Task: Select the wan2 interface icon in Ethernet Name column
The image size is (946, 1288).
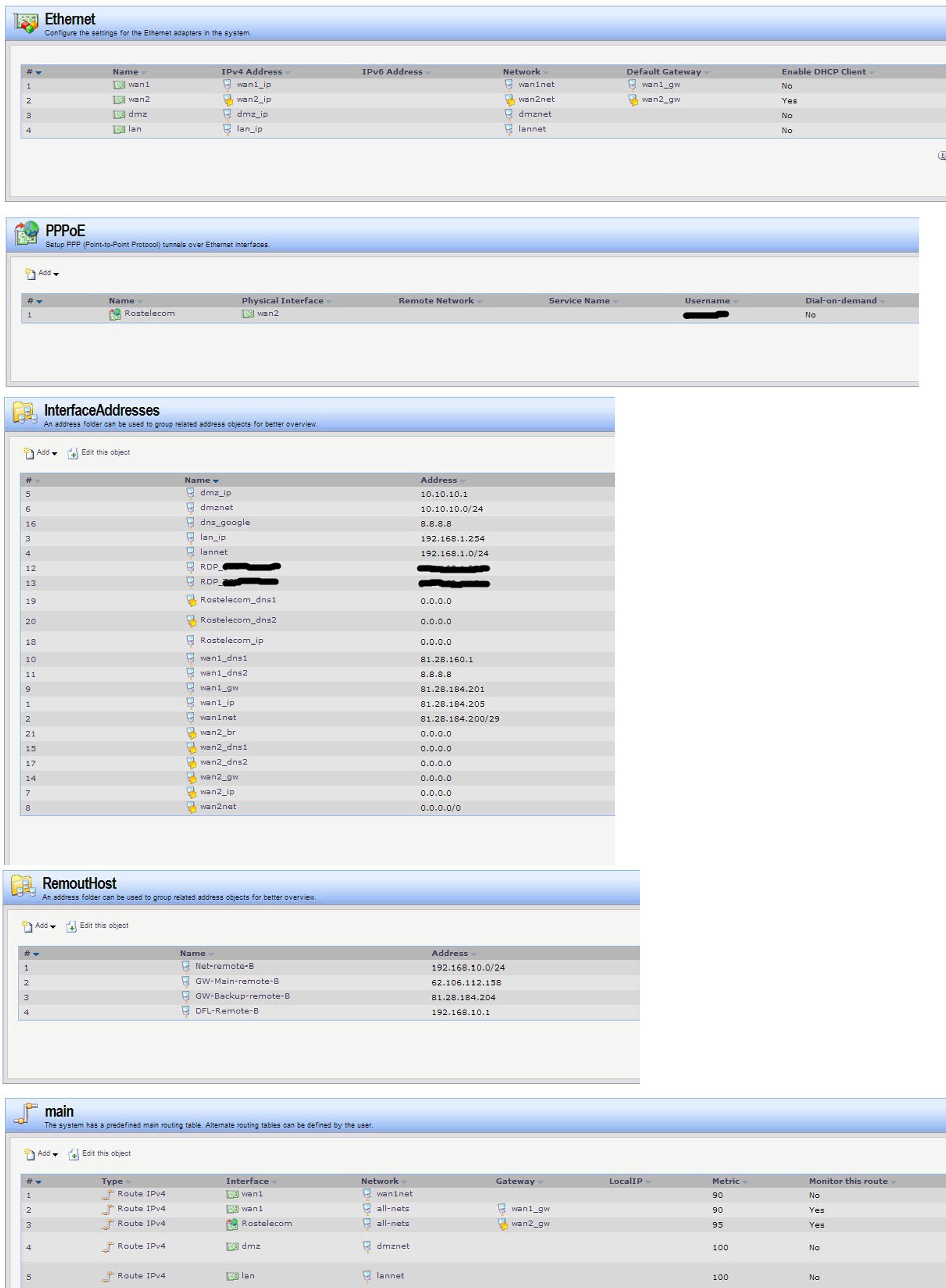Action: tap(119, 100)
